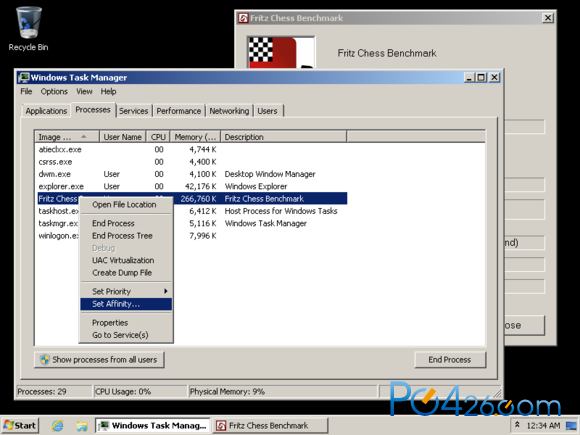Screen dimensions: 580x435
Task: Click the shield icon on Show processes button
Action: tap(45, 360)
